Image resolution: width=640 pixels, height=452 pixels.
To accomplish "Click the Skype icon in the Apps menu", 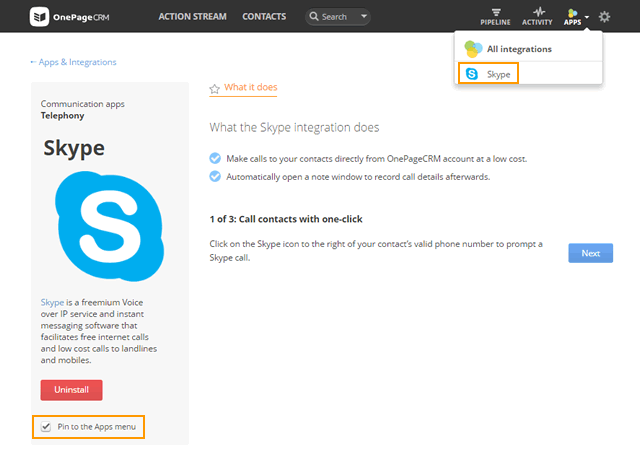I will coord(472,74).
